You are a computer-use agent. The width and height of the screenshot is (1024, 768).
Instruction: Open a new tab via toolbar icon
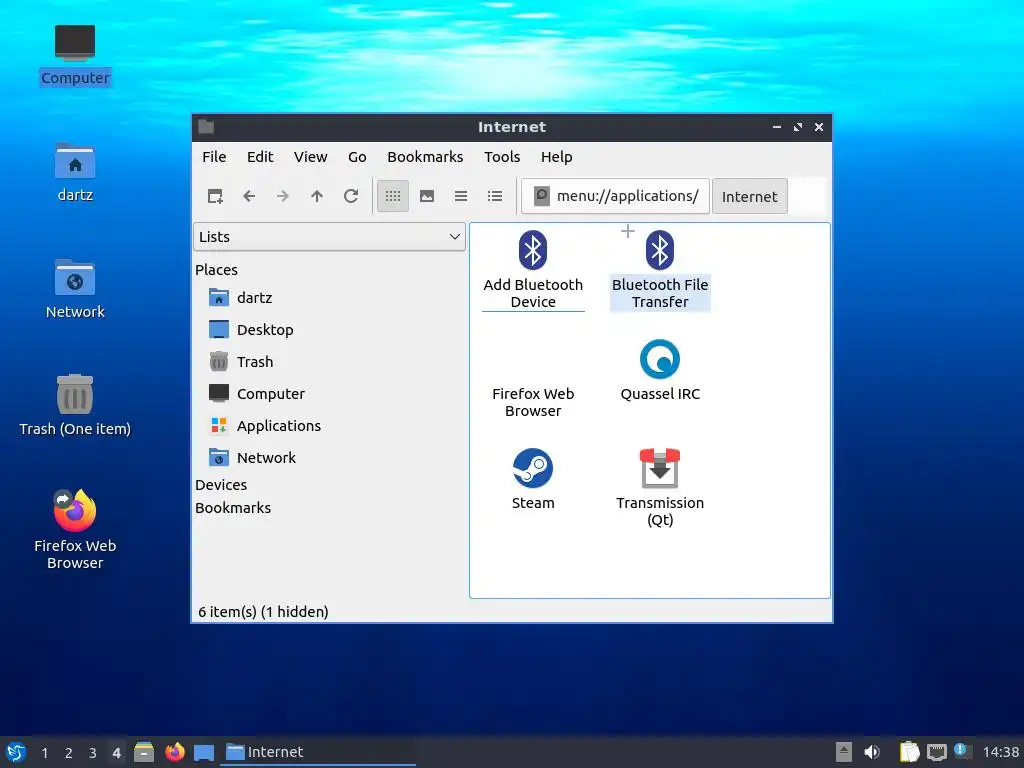pyautogui.click(x=215, y=196)
